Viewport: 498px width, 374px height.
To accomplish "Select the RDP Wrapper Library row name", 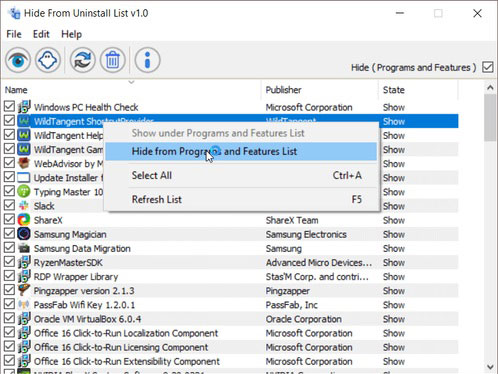I will coord(76,277).
